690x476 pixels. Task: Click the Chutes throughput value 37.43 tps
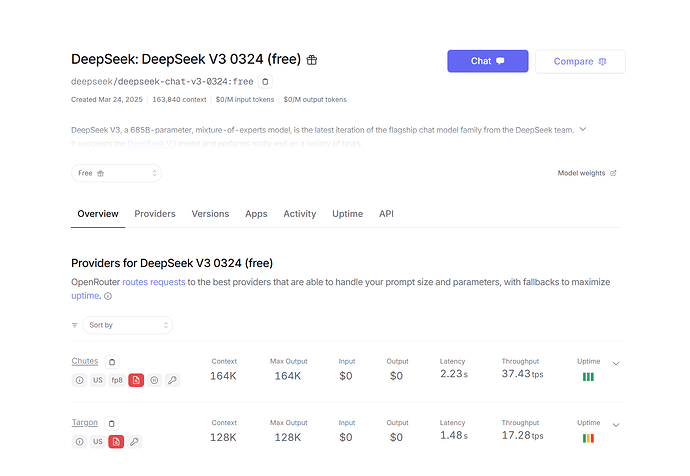[x=522, y=374]
